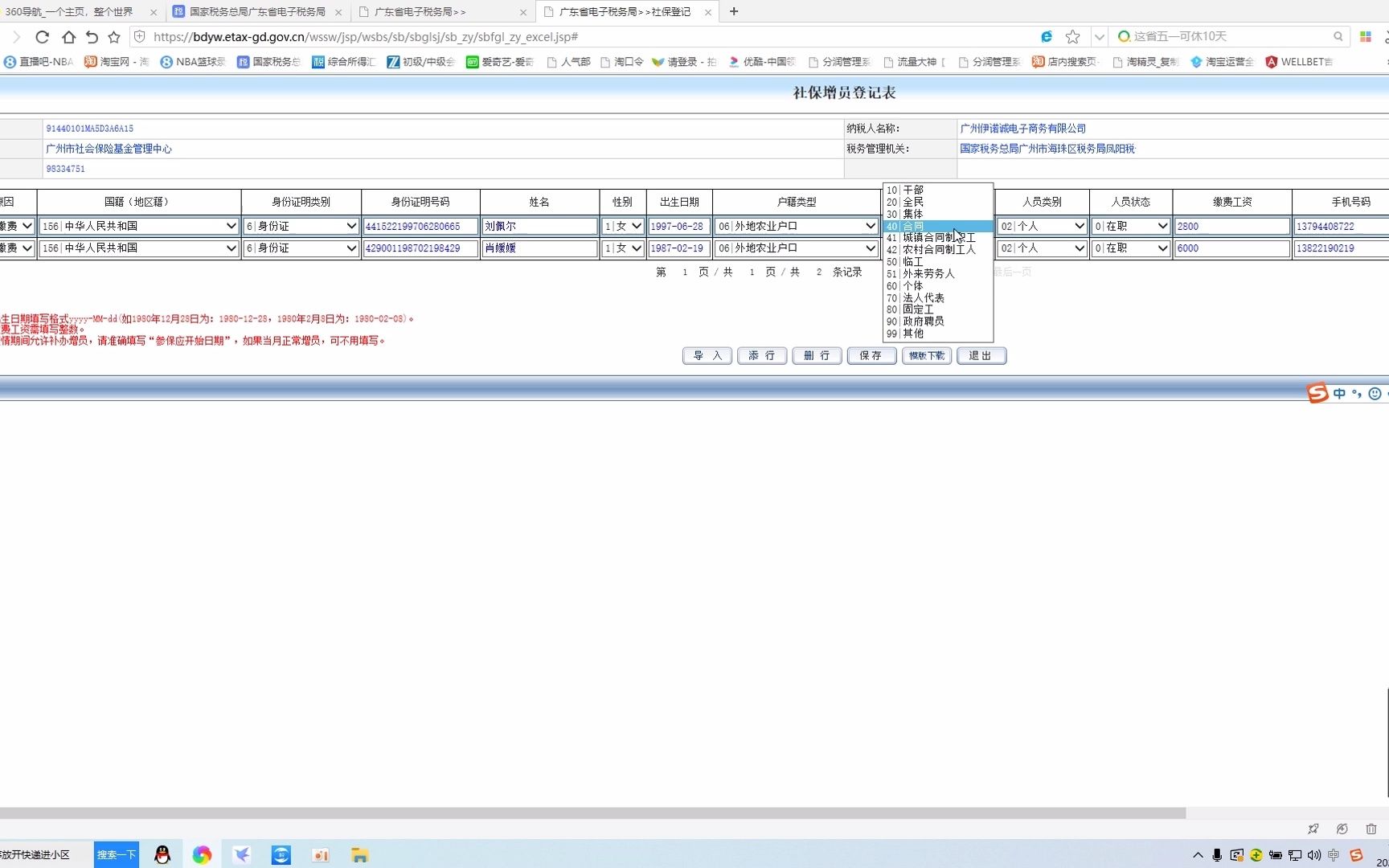This screenshot has width=1389, height=868.
Task: Switch to the 360导航 tab
Action: [80, 12]
